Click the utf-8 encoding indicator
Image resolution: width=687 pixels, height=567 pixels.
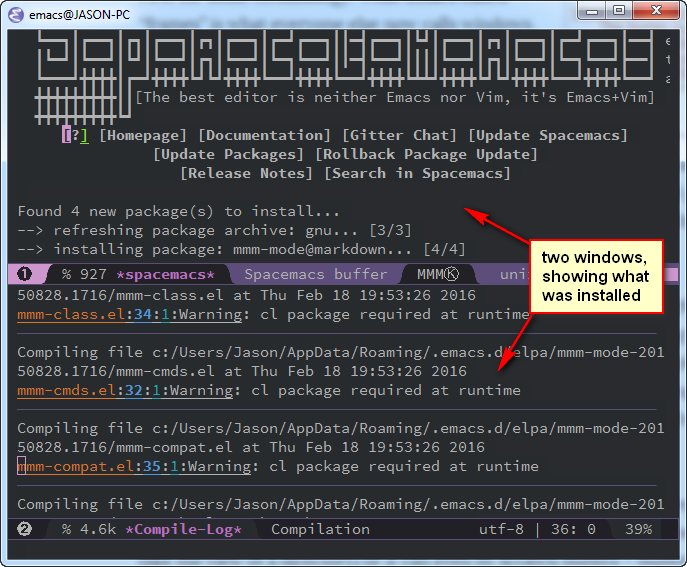501,529
